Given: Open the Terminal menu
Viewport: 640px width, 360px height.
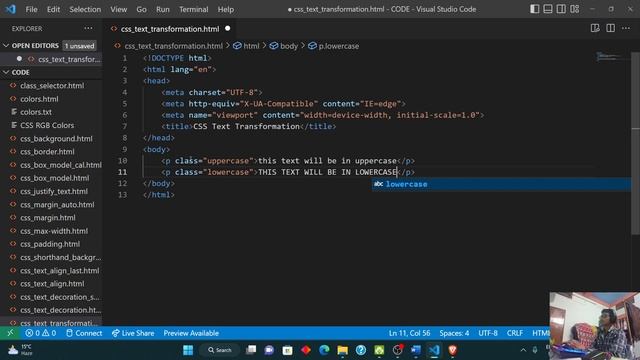Looking at the screenshot, I should click(193, 9).
